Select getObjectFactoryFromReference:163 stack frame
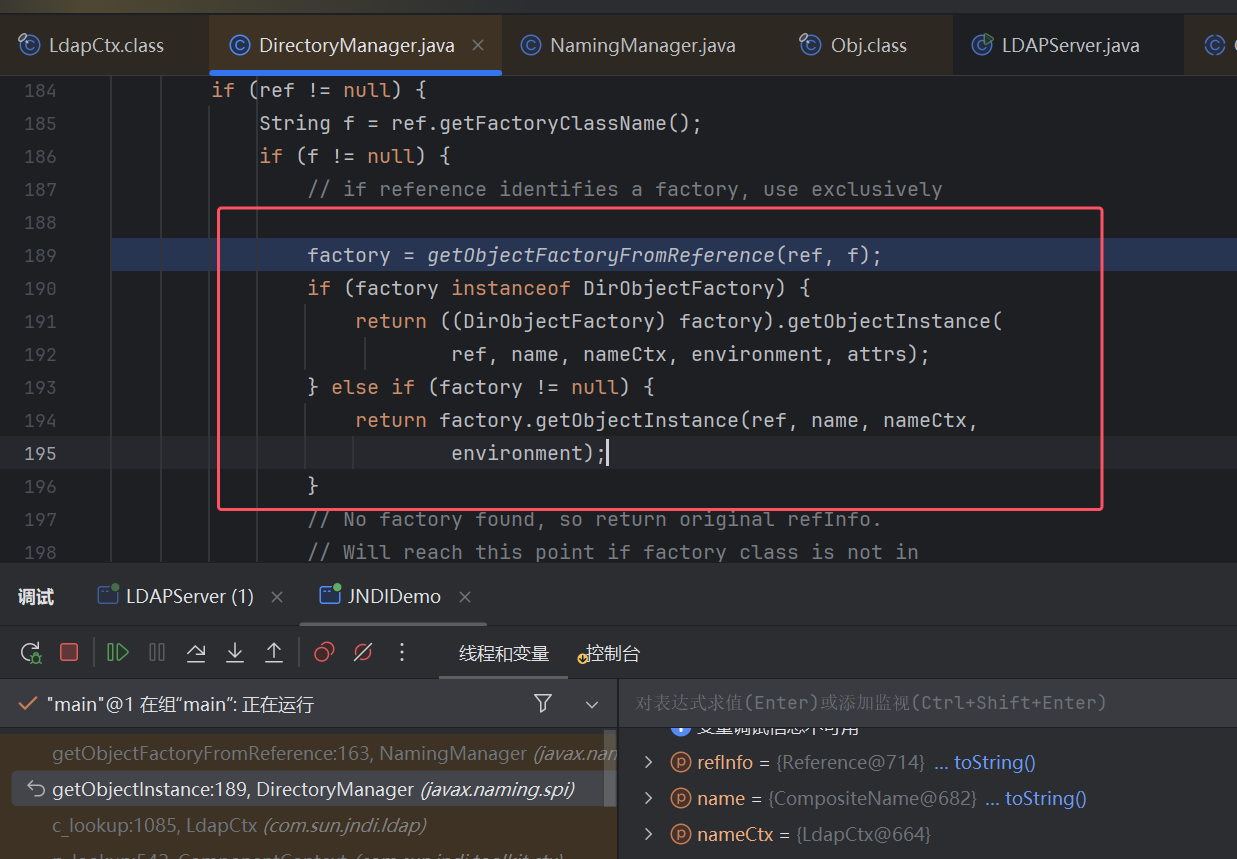 pos(308,754)
